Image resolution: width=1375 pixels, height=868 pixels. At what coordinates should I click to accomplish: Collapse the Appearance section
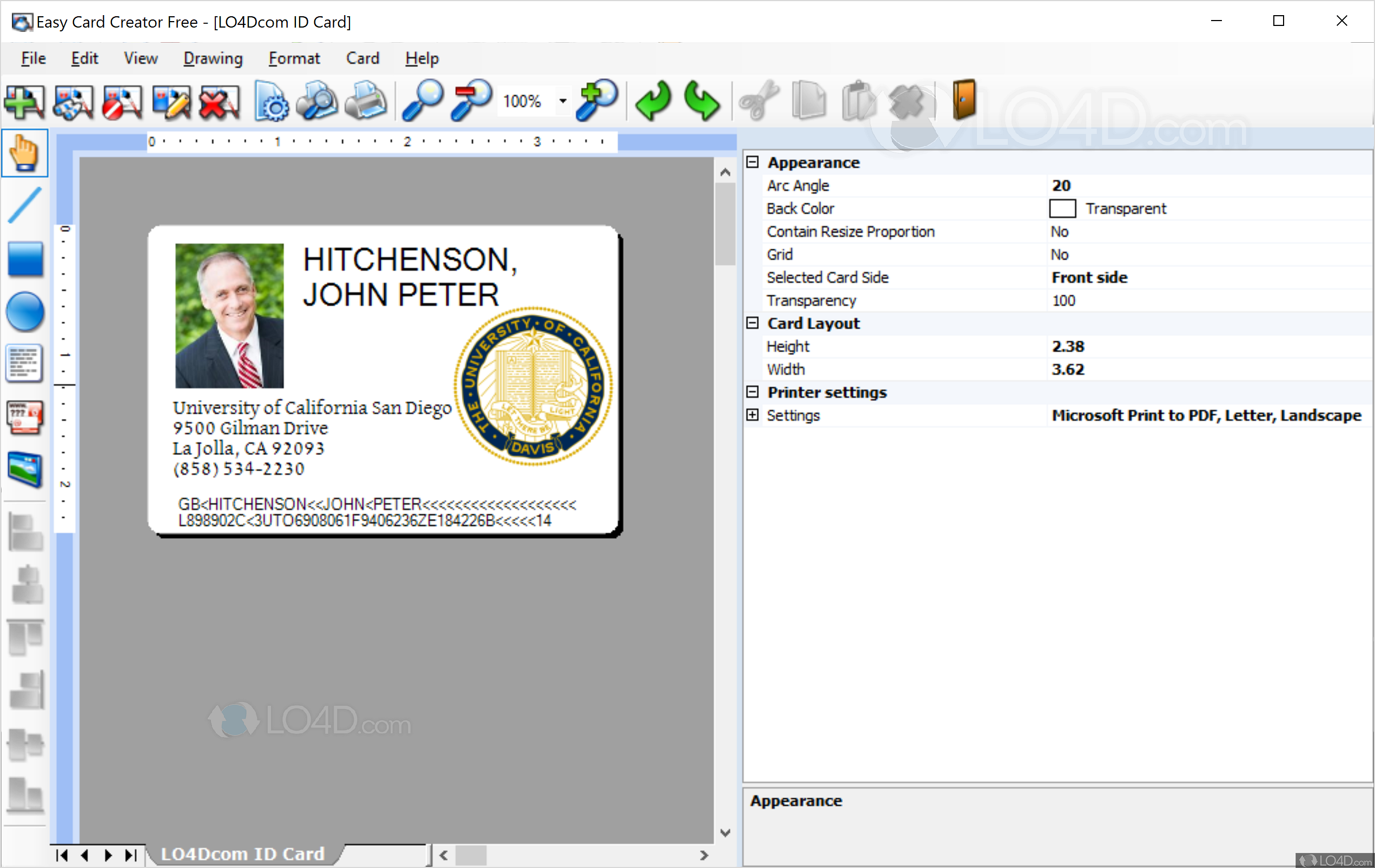click(x=752, y=163)
